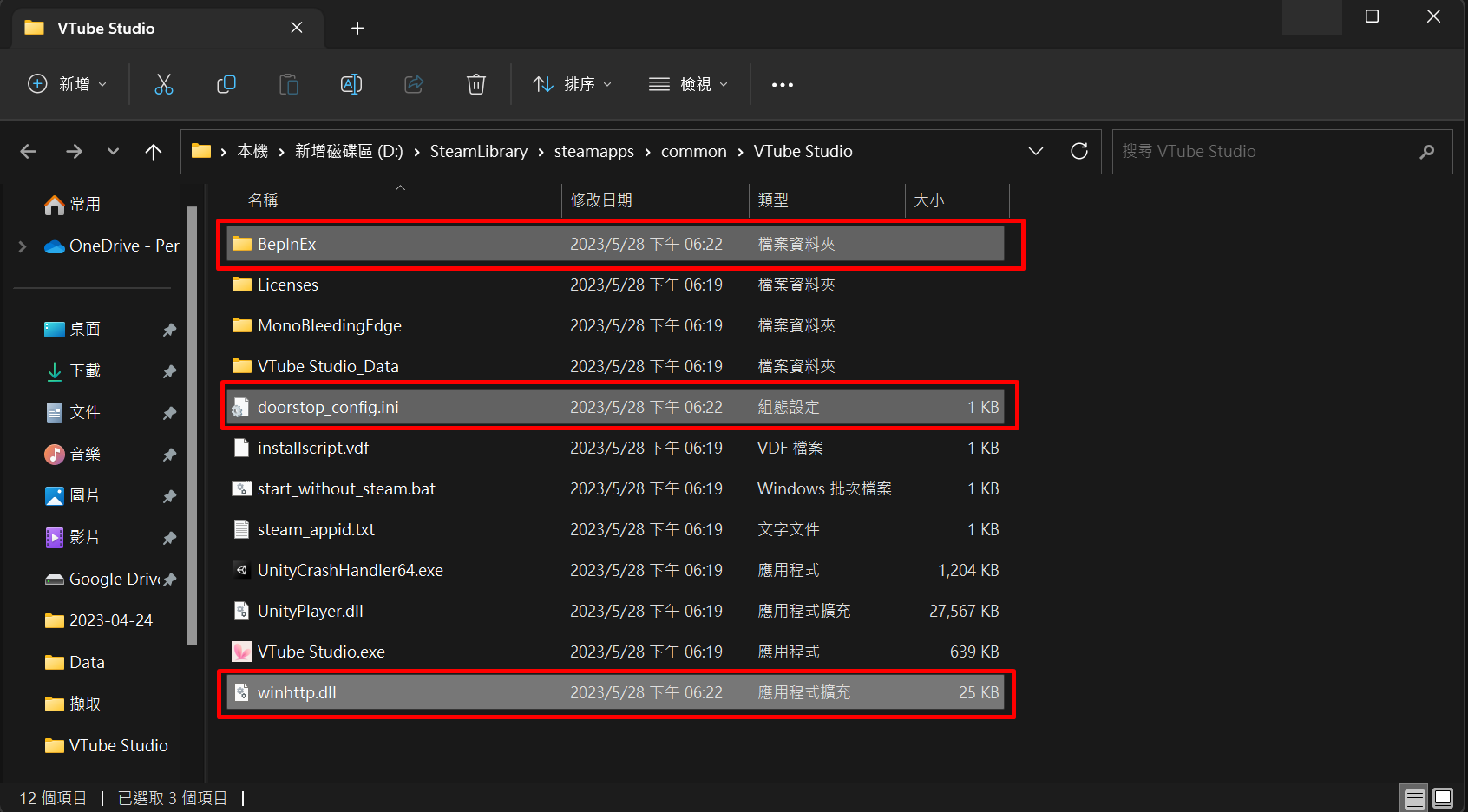Open Home (常用) in the sidebar
Screen dimensions: 1468x812
[74, 204]
